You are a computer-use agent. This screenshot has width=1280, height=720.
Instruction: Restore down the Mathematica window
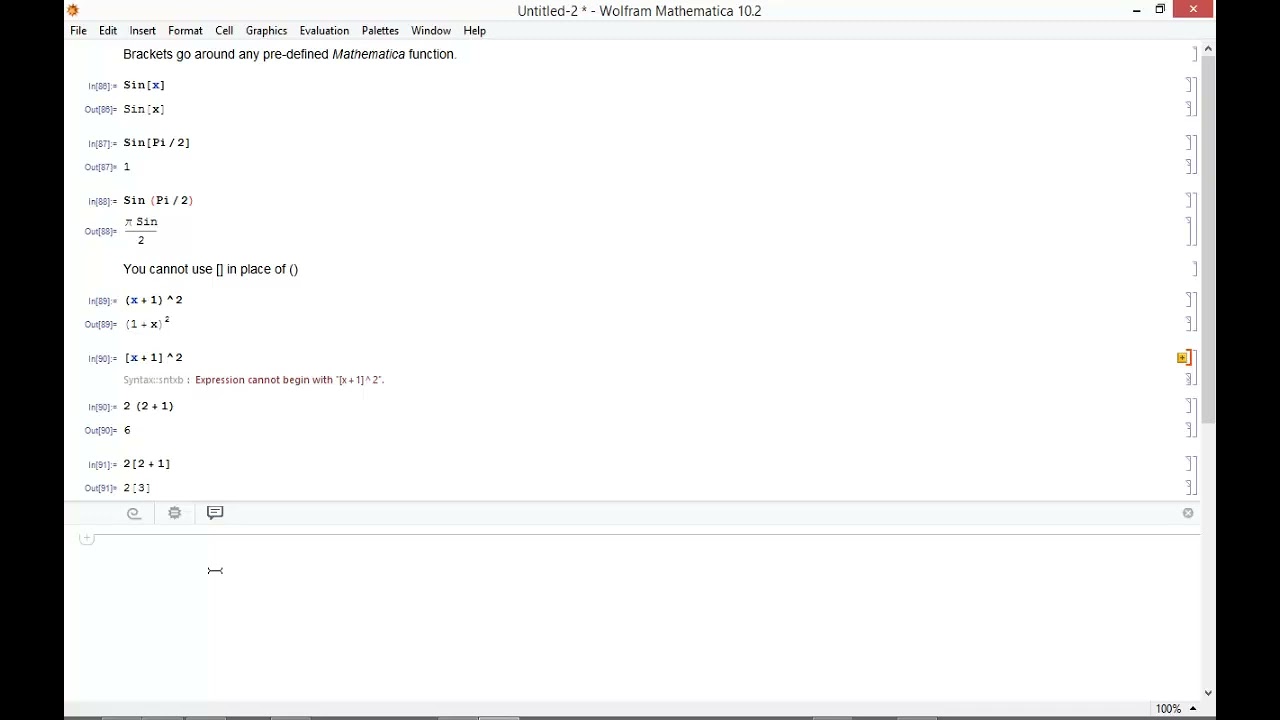[x=1160, y=10]
